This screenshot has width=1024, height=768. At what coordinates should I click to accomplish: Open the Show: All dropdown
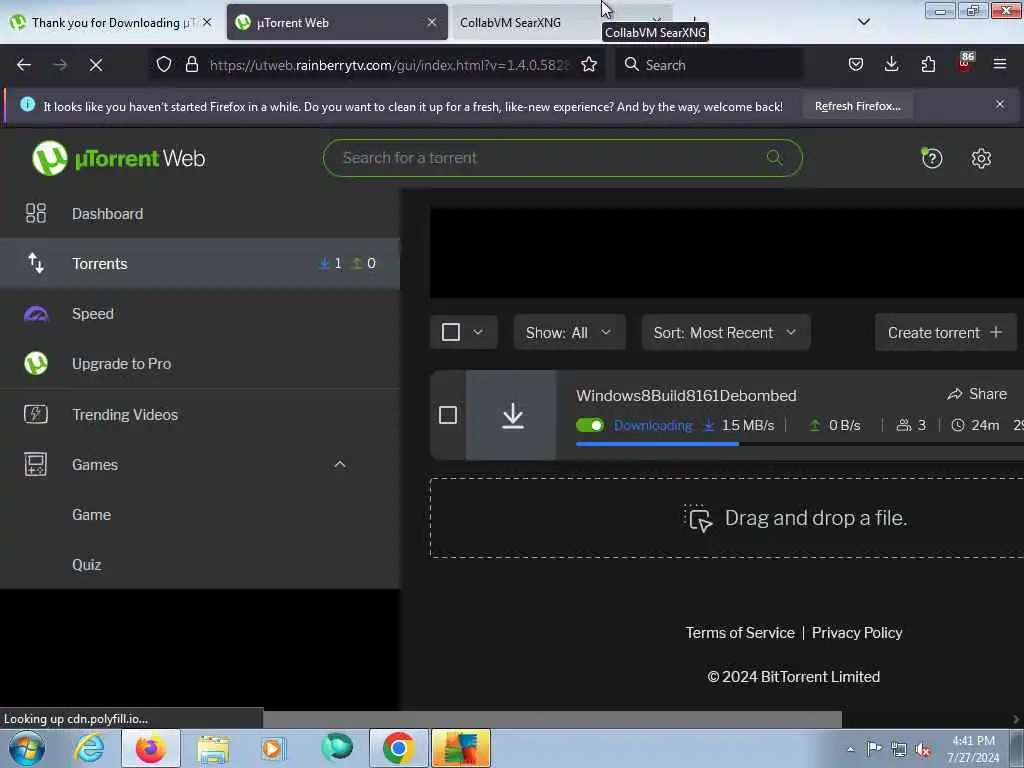tap(569, 333)
